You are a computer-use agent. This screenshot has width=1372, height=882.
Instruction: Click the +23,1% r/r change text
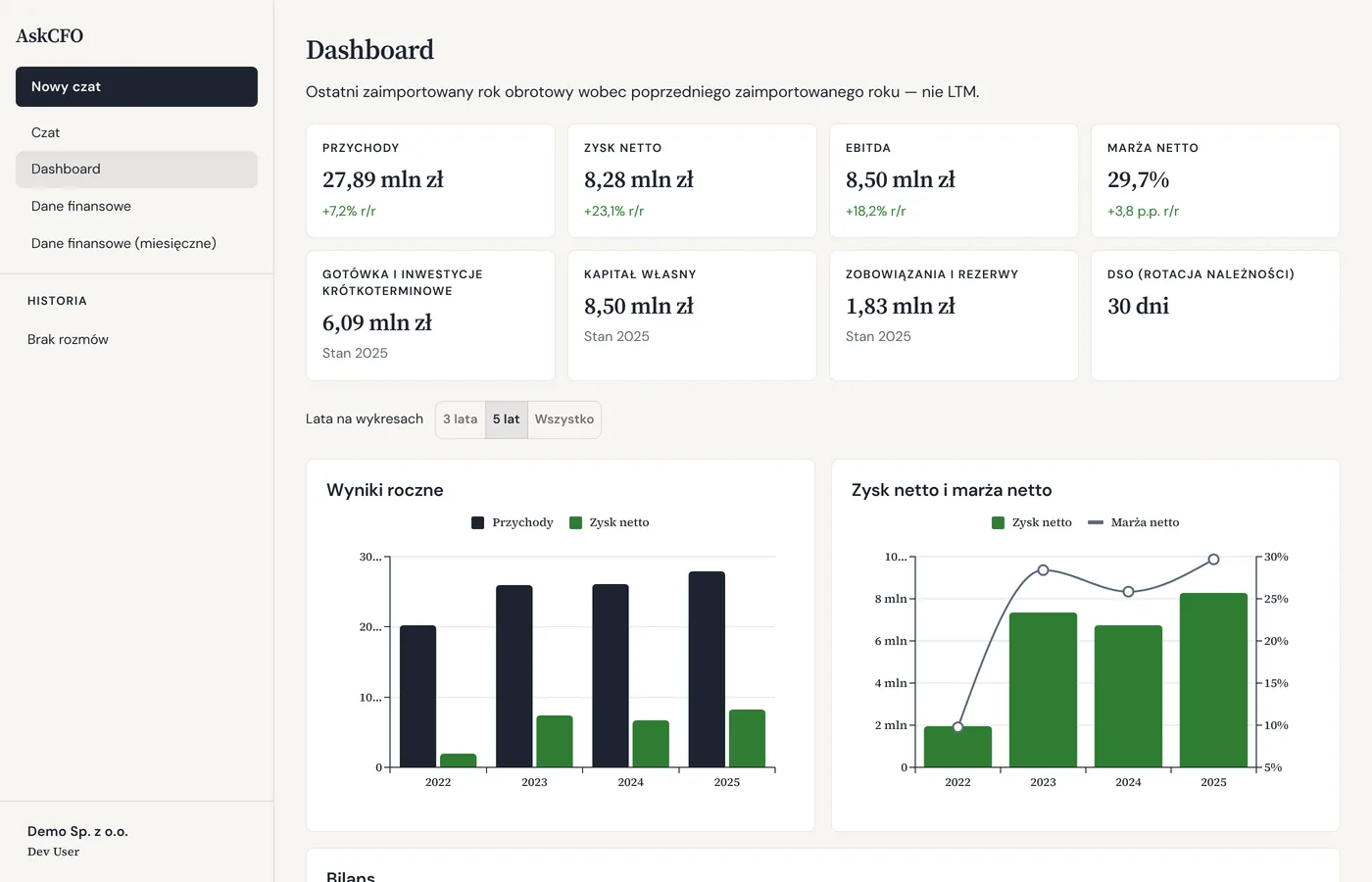click(613, 211)
